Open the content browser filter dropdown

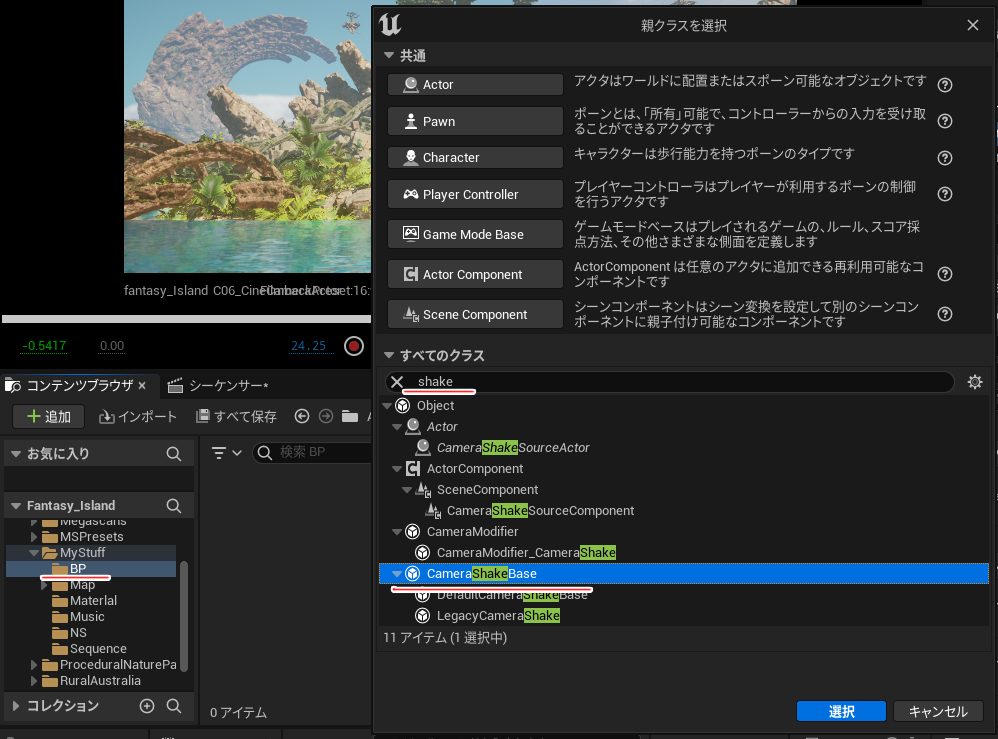point(227,453)
